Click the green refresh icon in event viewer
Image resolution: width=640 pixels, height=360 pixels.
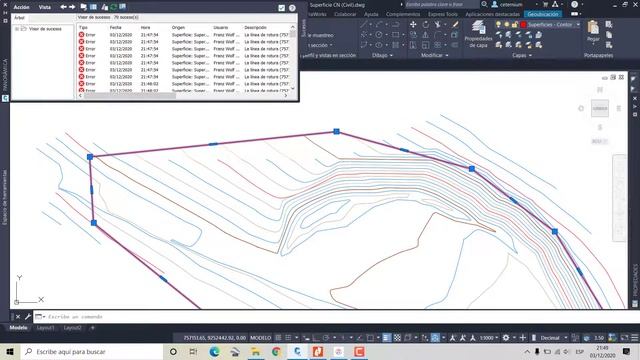coord(113,7)
